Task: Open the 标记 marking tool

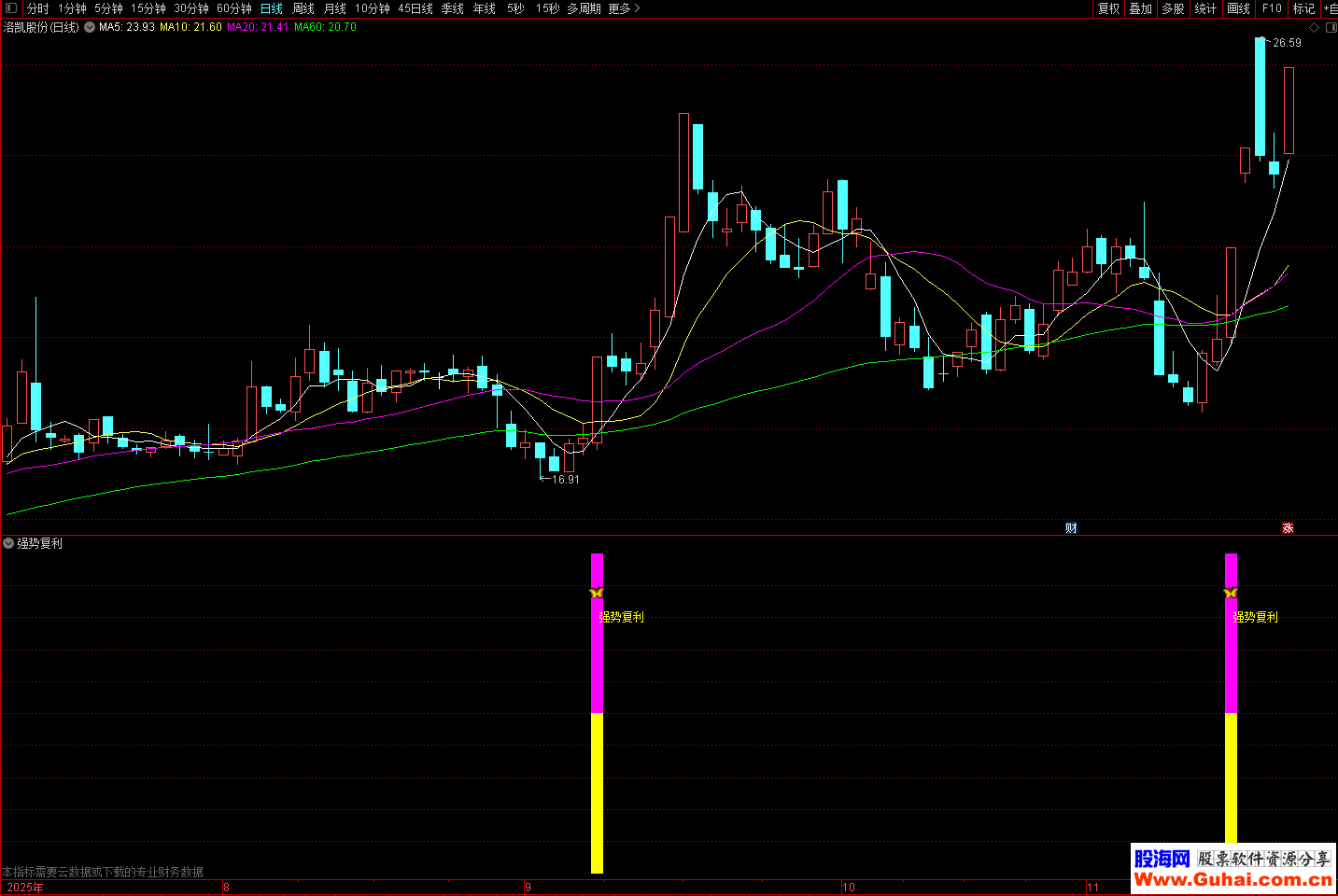Action: pos(1303,8)
